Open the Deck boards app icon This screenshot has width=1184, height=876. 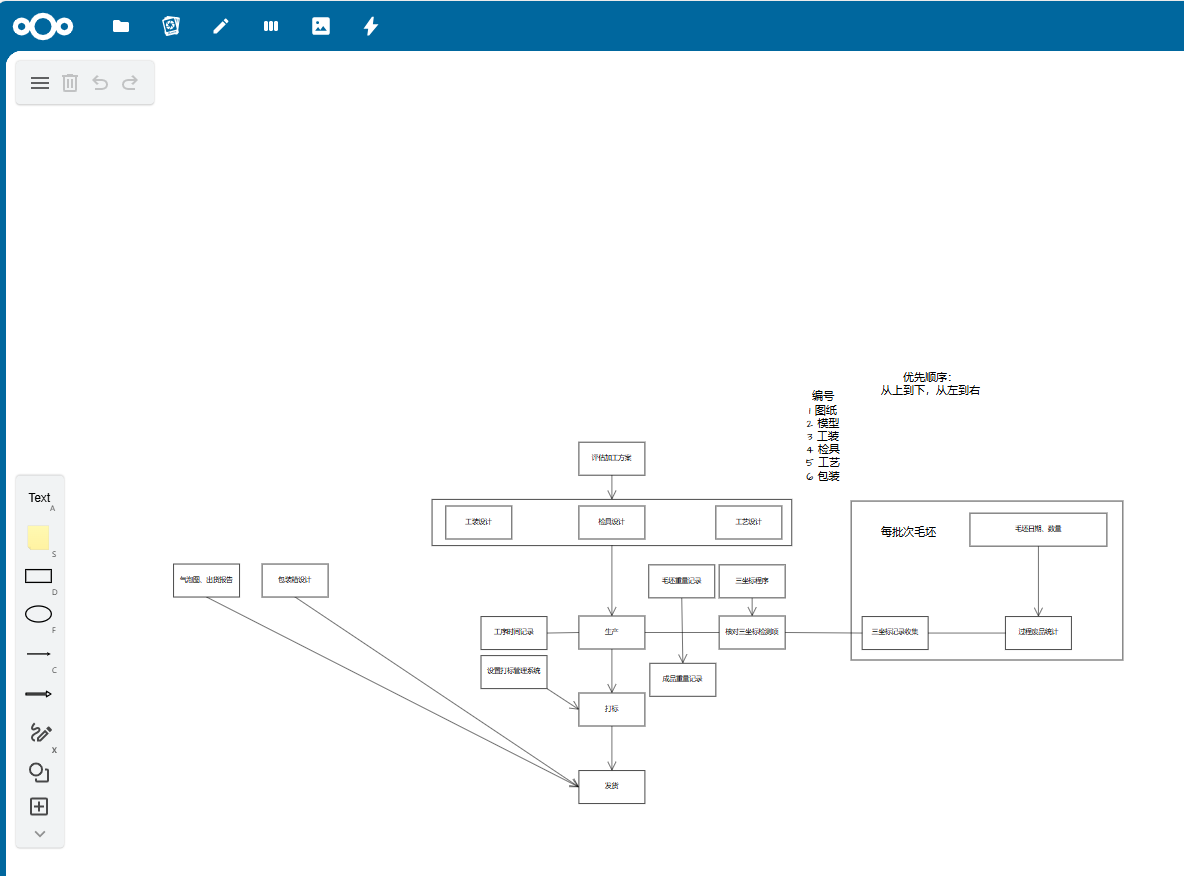[271, 27]
